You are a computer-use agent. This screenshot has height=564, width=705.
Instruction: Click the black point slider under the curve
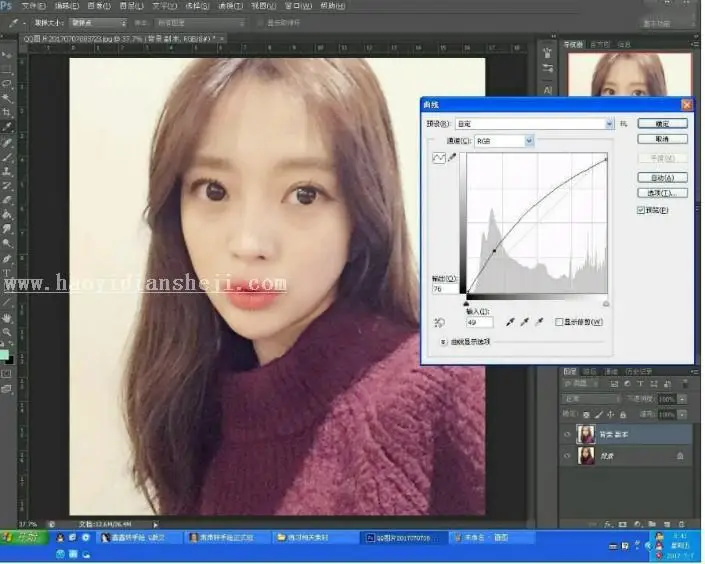click(x=466, y=304)
